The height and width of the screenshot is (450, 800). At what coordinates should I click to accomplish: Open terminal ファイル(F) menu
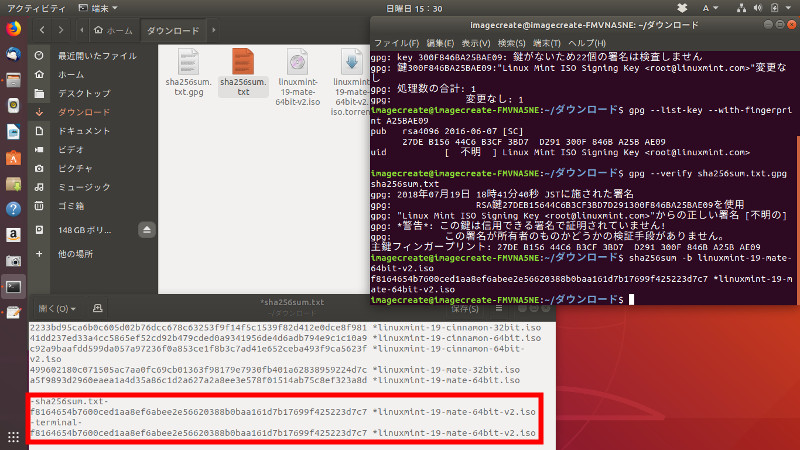[396, 43]
